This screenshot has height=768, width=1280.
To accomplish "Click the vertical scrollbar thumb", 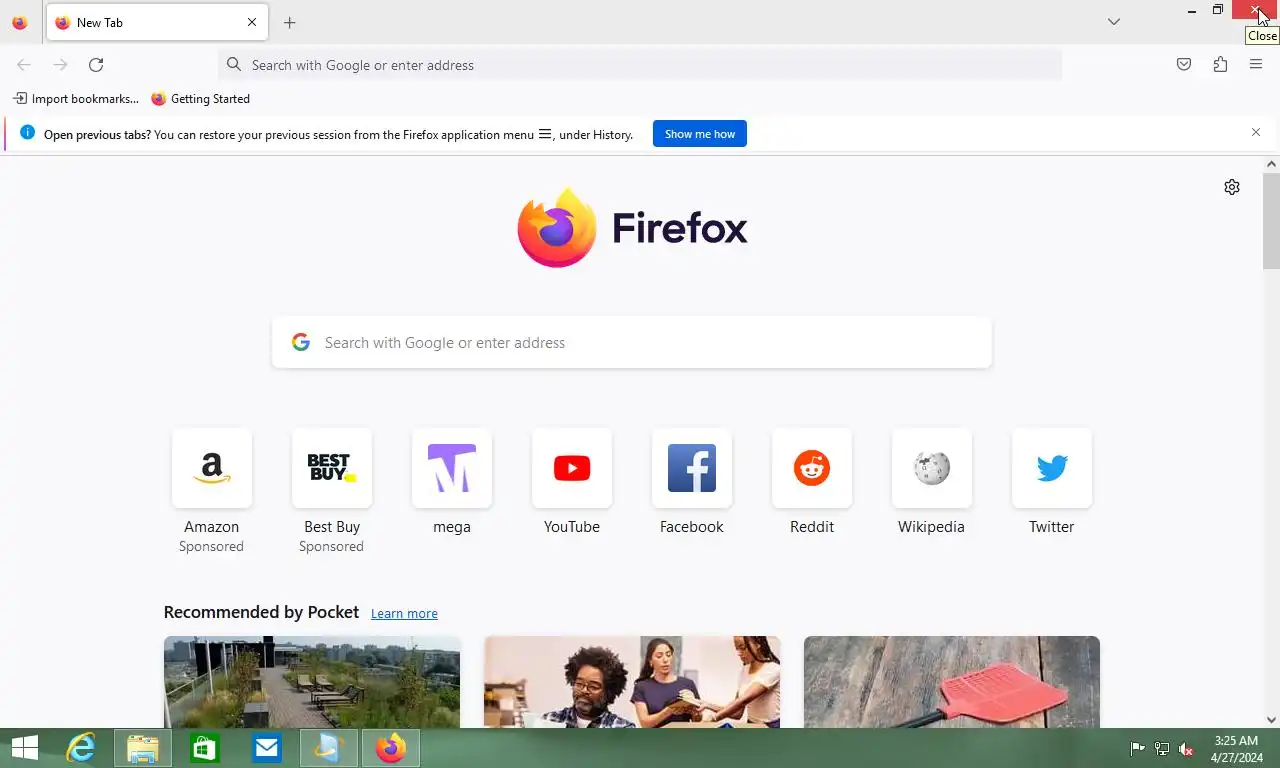I will pos(1271,221).
